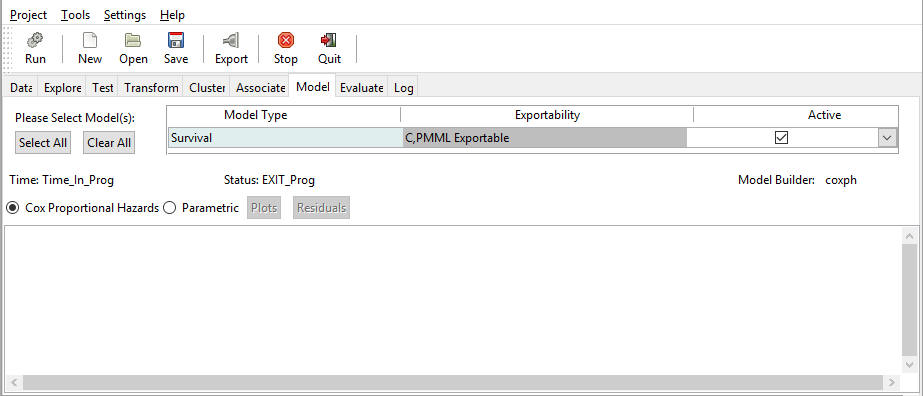The width and height of the screenshot is (923, 396).
Task: Select the Model tab
Action: pyautogui.click(x=313, y=86)
